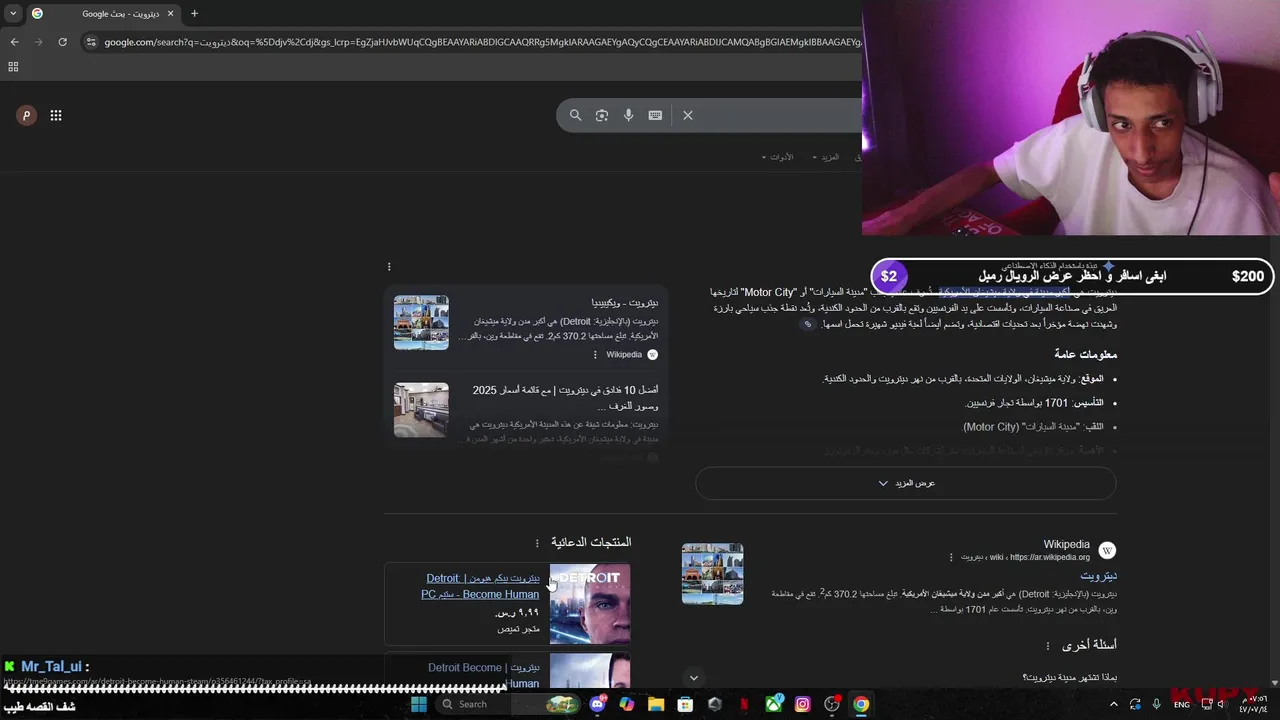
Task: Click the Detroit game cover image
Action: (x=590, y=604)
